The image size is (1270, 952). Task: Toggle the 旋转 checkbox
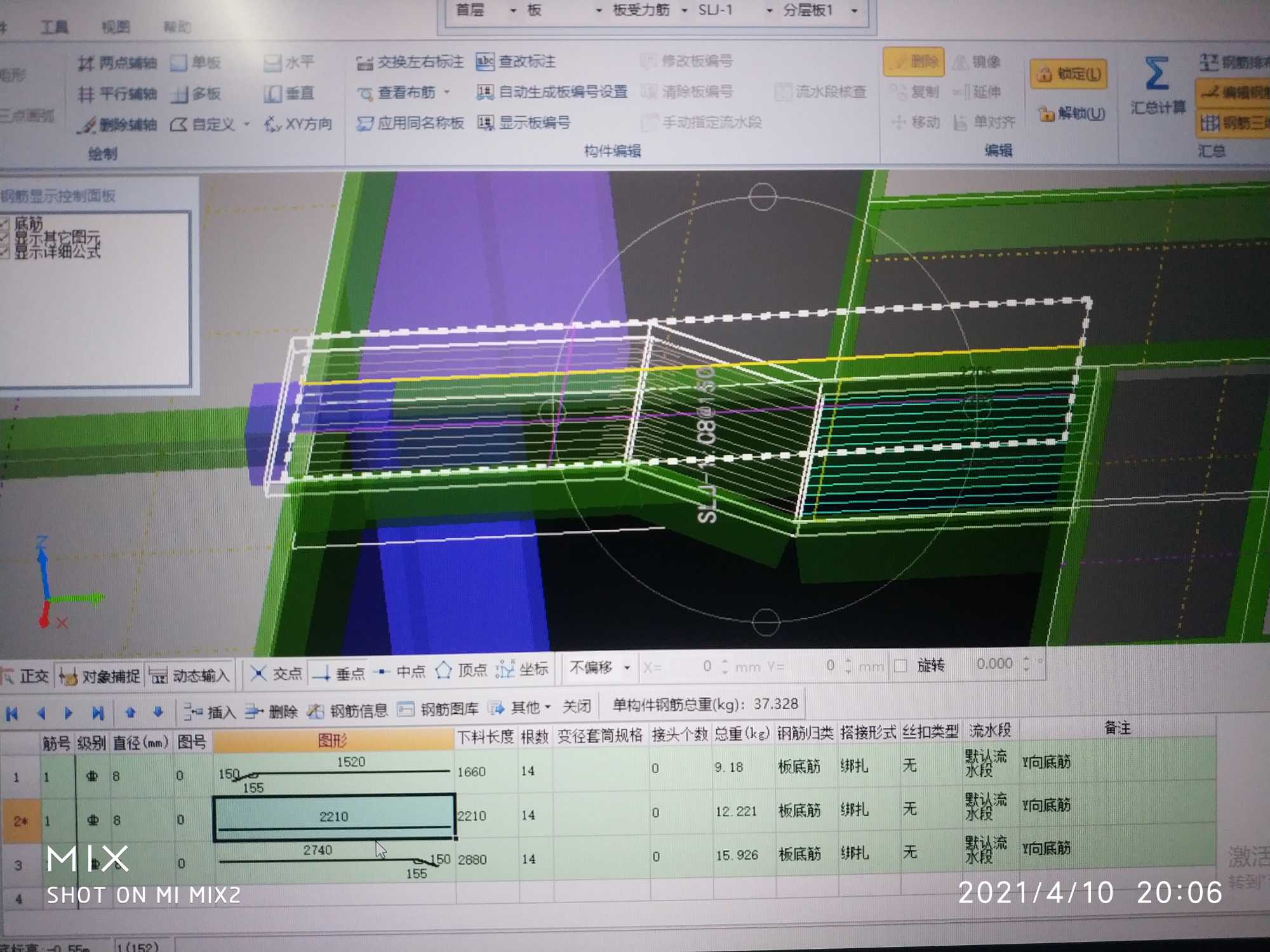pos(900,666)
